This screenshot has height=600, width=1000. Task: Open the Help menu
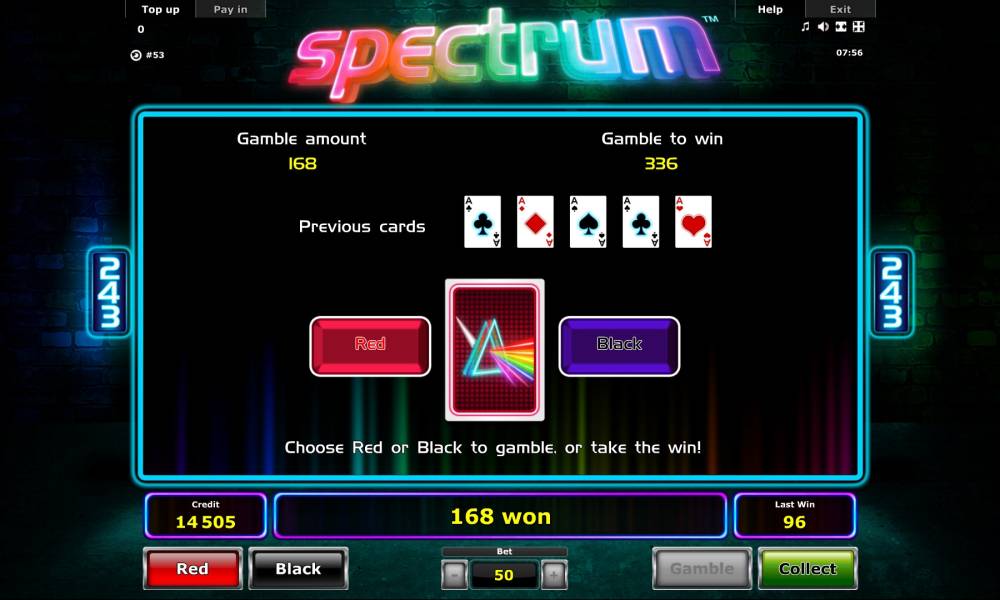[x=770, y=9]
